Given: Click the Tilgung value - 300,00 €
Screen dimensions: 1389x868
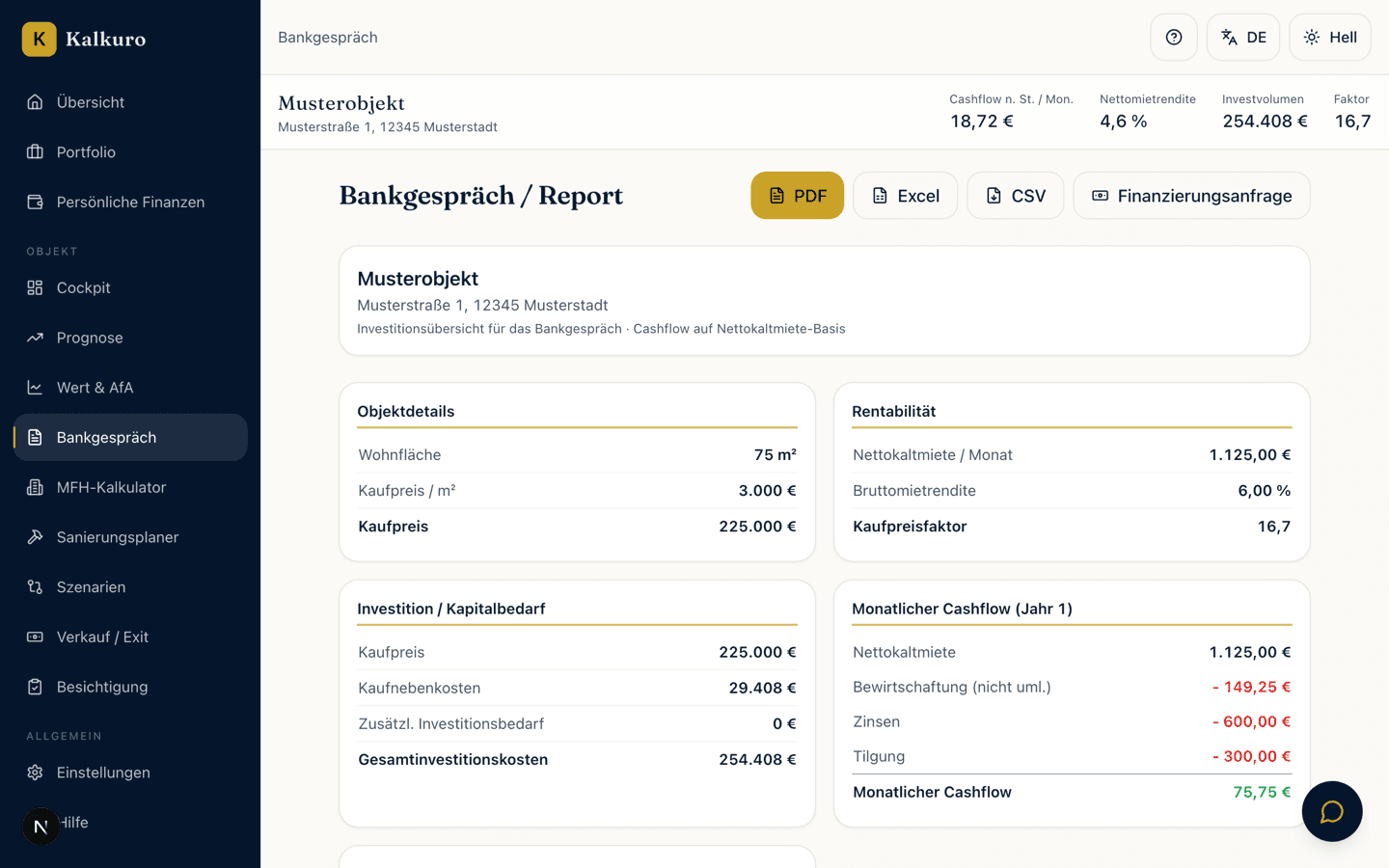Looking at the screenshot, I should click(1252, 757).
